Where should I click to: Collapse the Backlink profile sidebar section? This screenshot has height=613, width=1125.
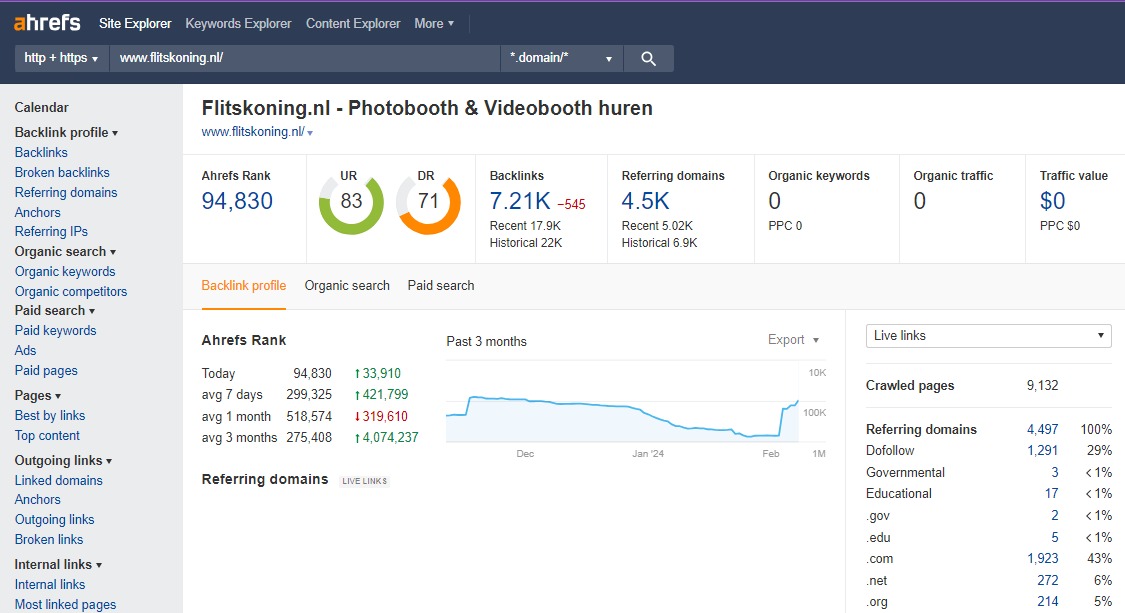[x=66, y=133]
